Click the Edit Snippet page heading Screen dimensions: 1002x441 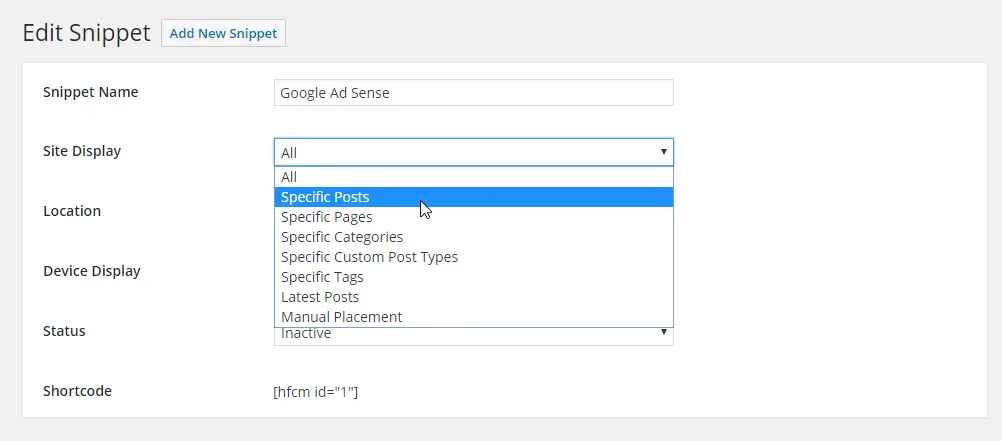(x=86, y=33)
